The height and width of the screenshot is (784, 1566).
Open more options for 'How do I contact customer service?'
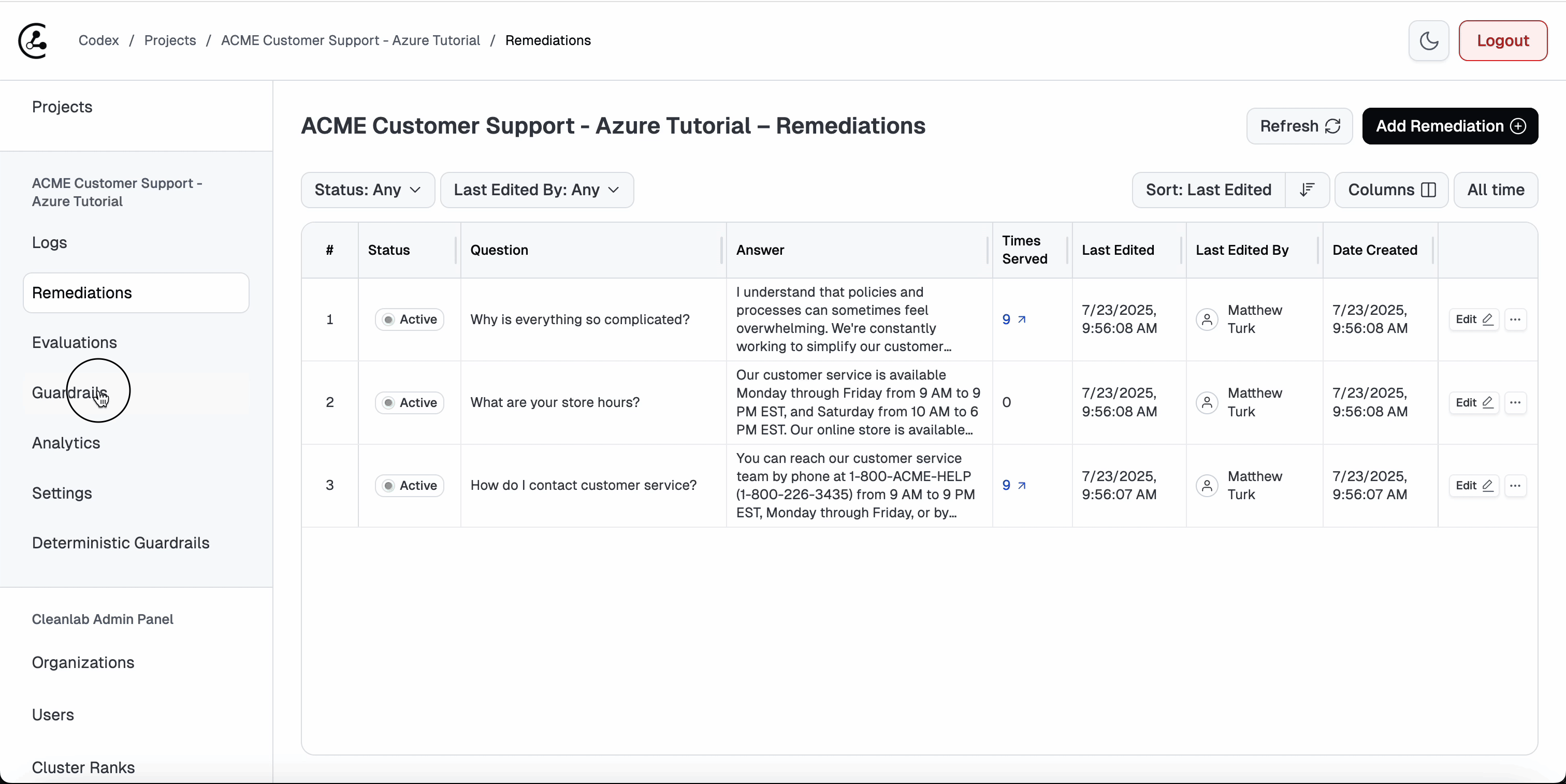pos(1515,486)
